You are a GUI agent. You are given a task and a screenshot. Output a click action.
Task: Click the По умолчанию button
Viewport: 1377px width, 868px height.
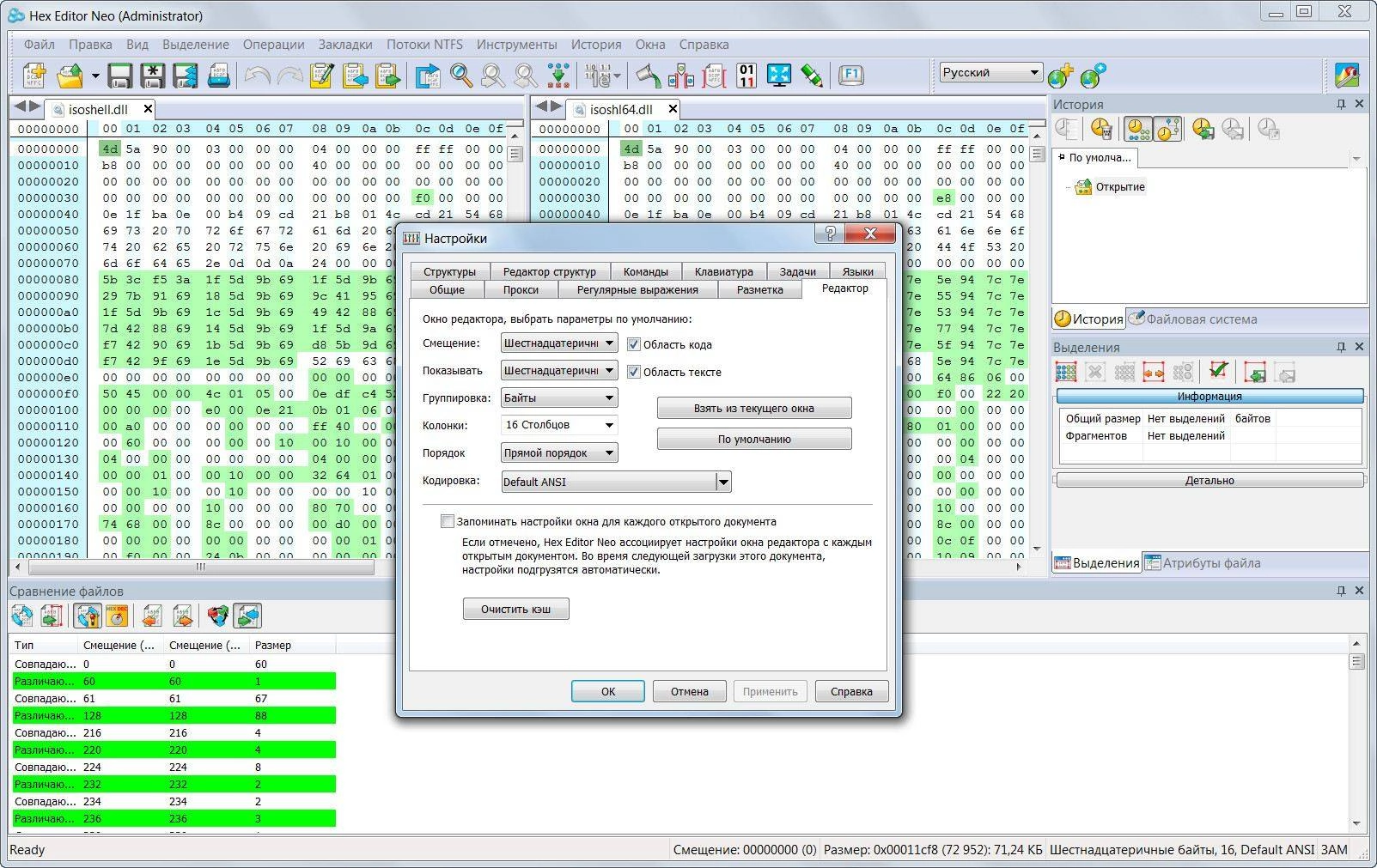[754, 439]
